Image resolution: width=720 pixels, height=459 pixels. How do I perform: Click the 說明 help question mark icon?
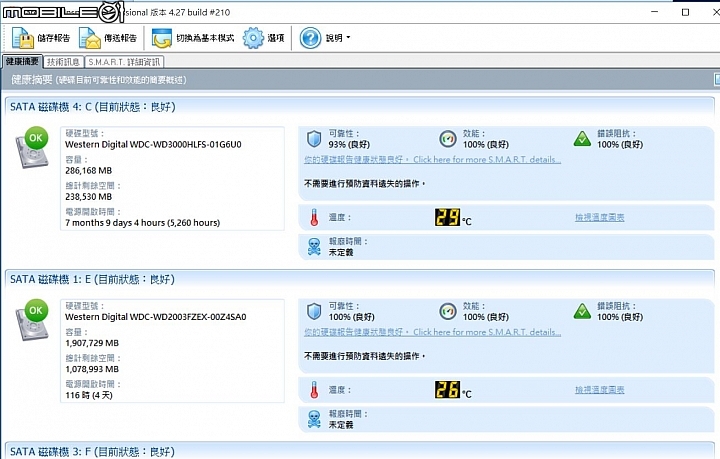(310, 38)
